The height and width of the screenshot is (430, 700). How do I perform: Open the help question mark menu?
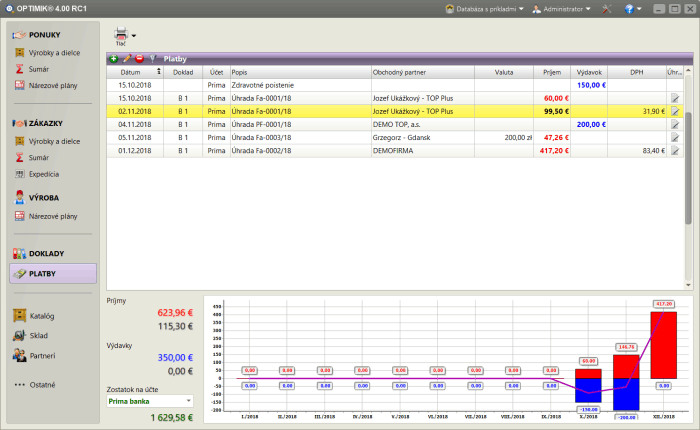[x=633, y=9]
